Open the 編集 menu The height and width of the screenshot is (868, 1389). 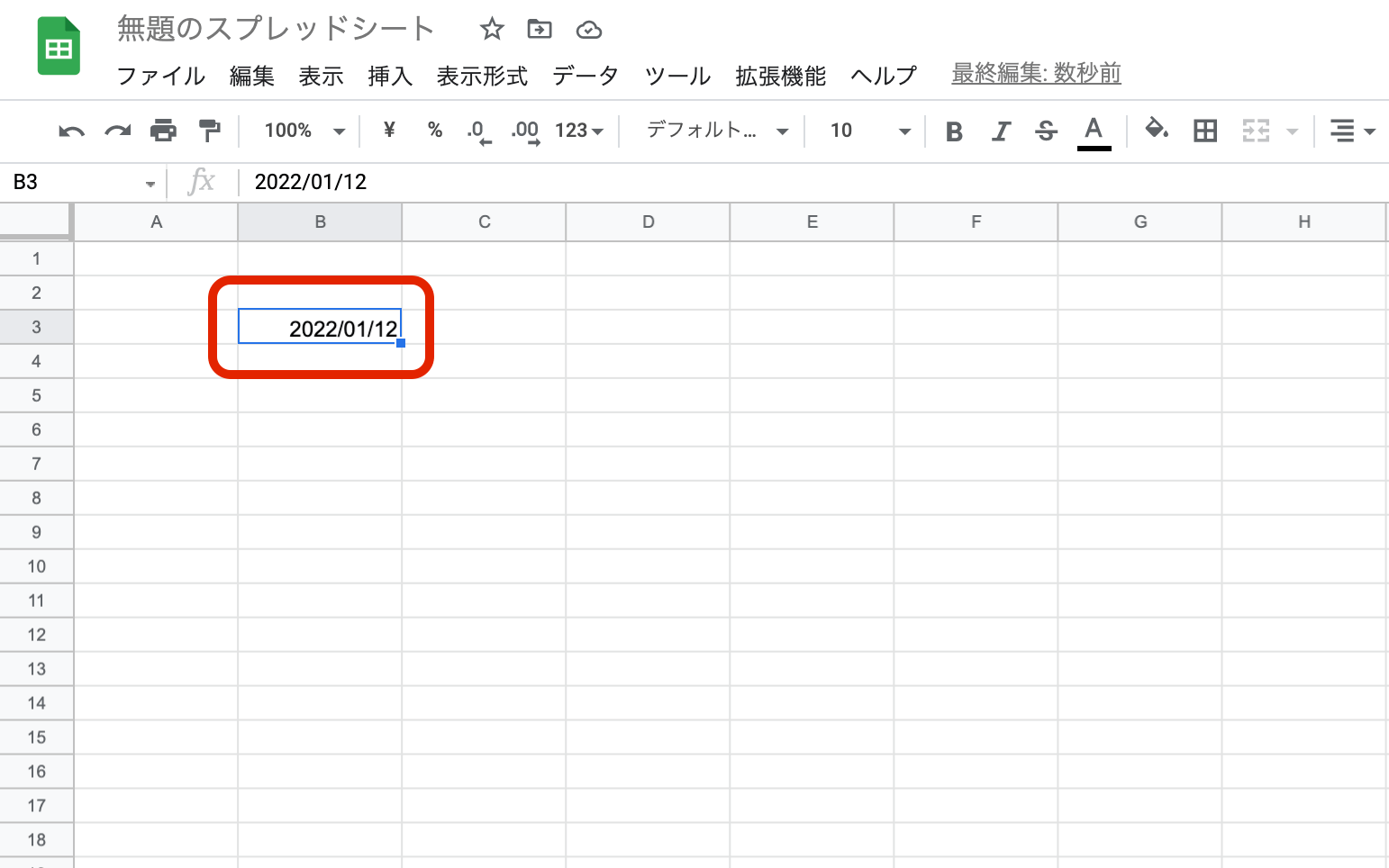tap(251, 77)
